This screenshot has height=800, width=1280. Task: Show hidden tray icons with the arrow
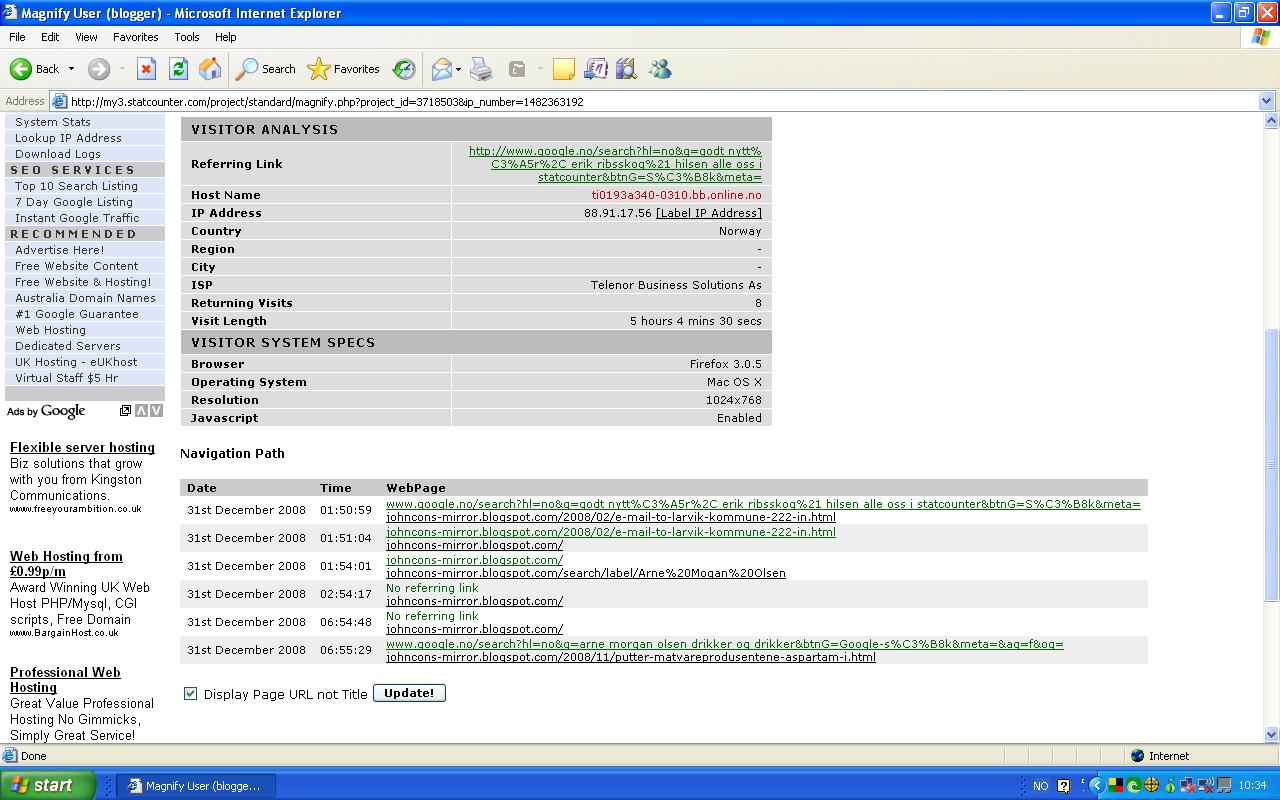1097,786
